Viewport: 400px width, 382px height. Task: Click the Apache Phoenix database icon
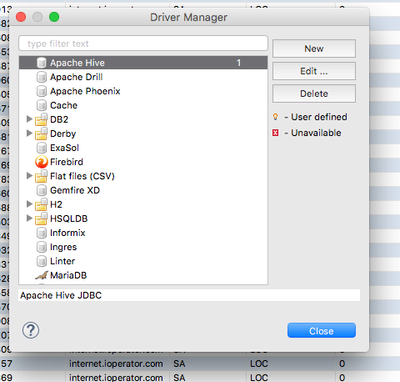coord(41,91)
